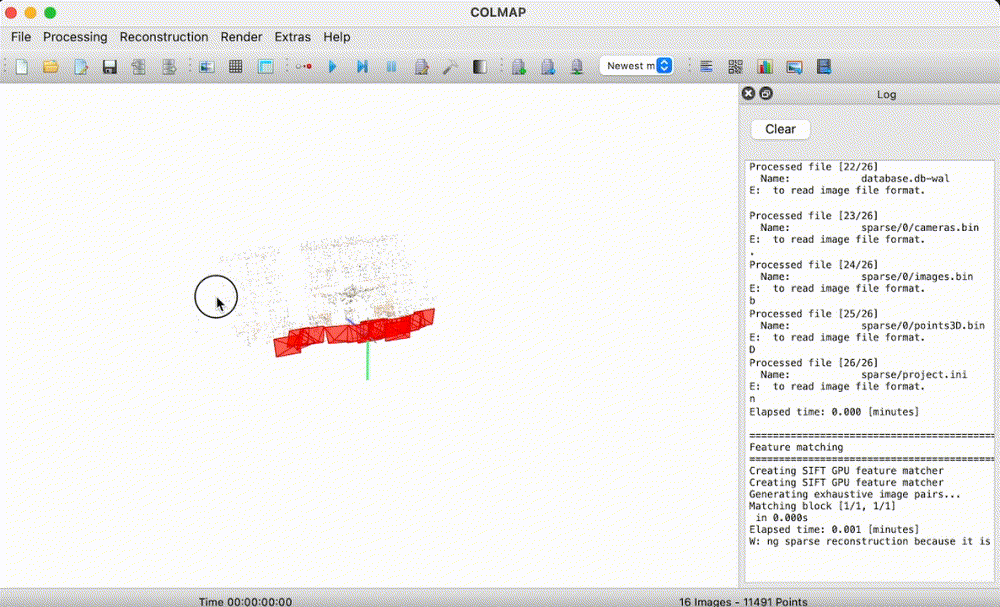Open the 'Newest m' model selector dropdown
The image size is (1000, 607).
point(636,66)
